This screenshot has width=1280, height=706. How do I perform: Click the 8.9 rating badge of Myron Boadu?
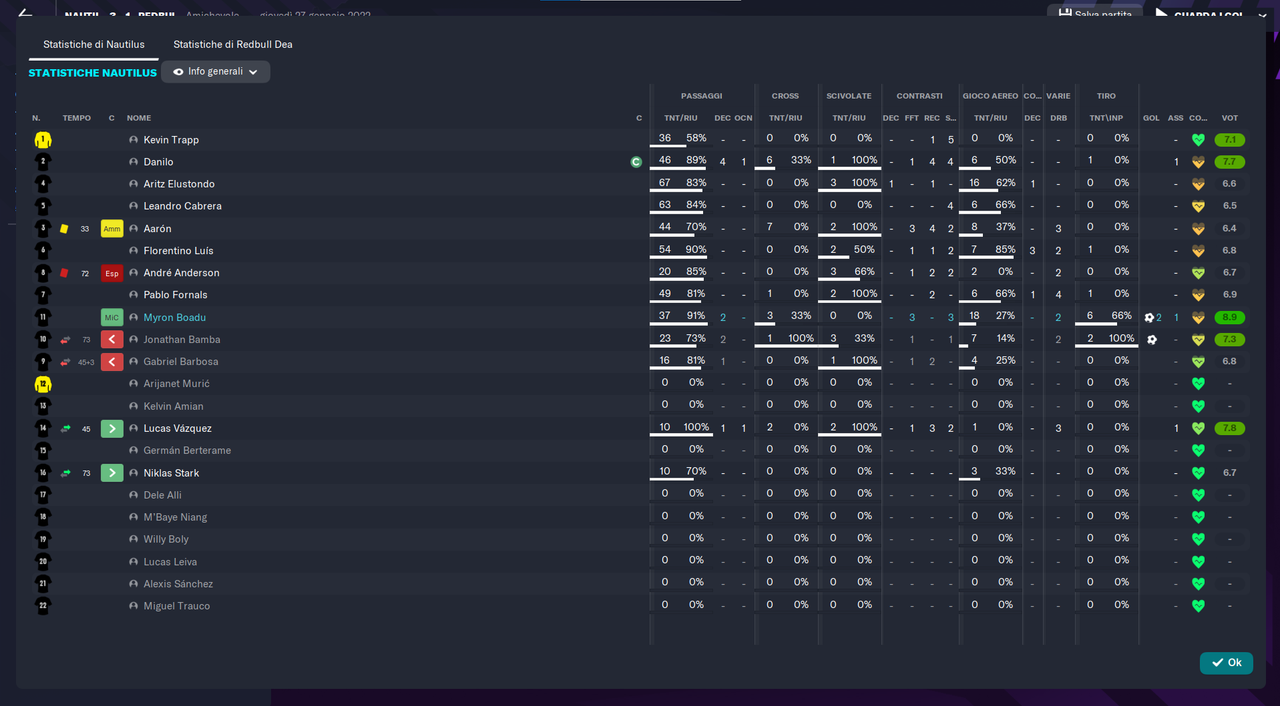point(1230,317)
